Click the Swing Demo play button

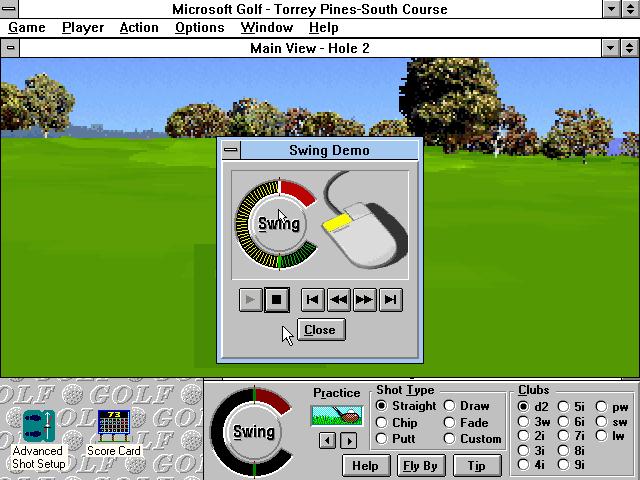(x=251, y=300)
